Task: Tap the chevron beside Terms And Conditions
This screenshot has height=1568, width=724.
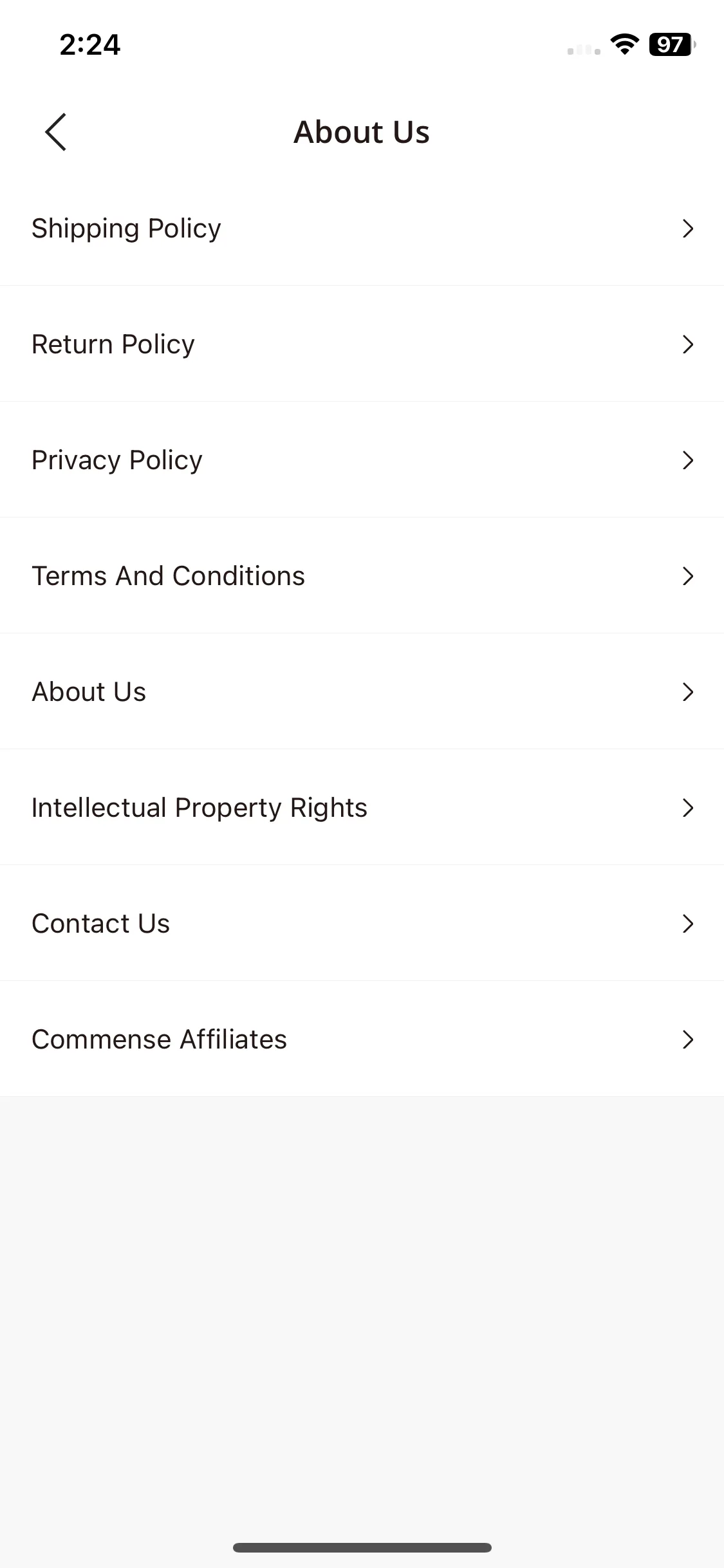Action: coord(688,576)
